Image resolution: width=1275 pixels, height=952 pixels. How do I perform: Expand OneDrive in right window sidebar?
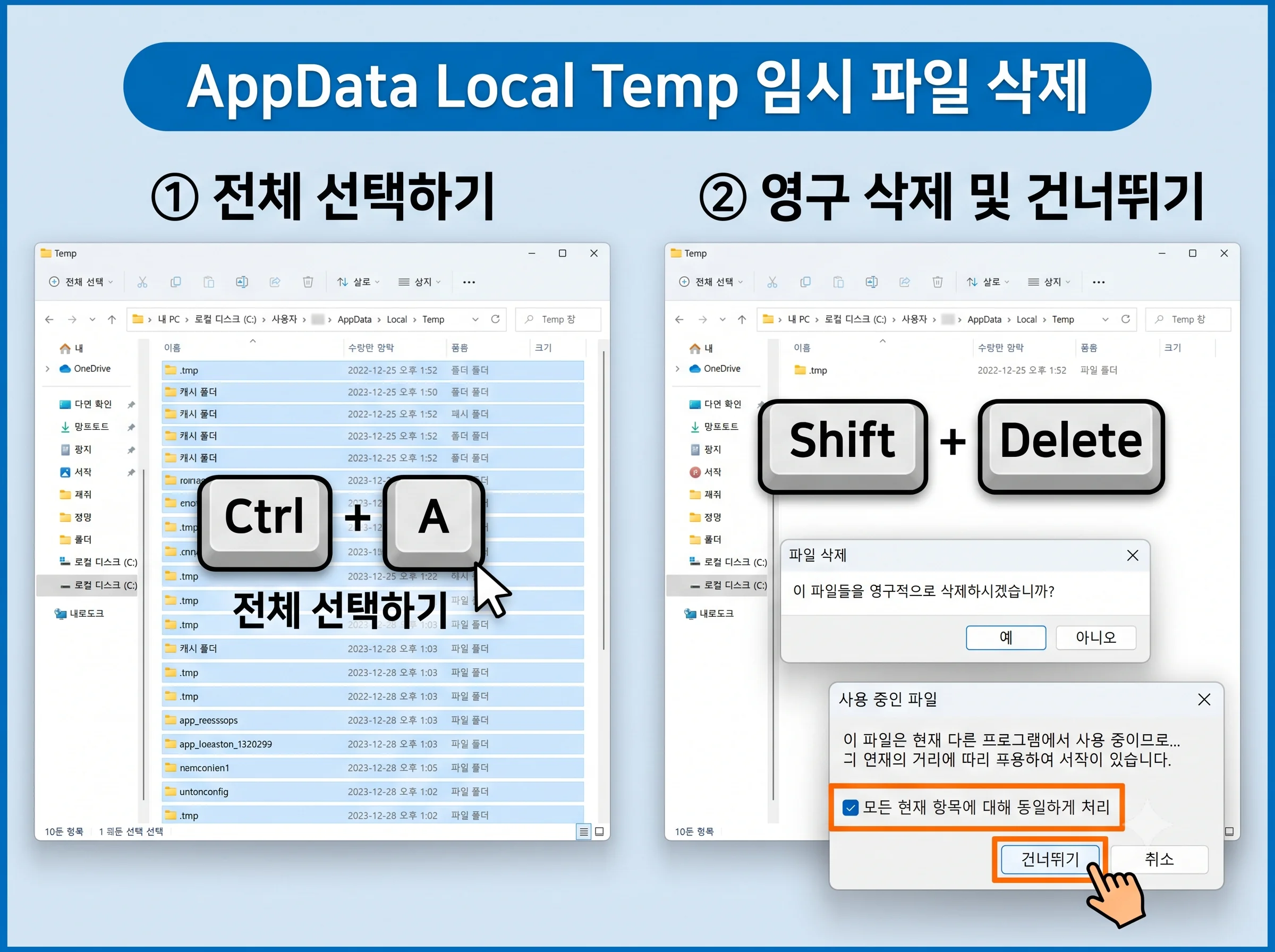pyautogui.click(x=677, y=369)
